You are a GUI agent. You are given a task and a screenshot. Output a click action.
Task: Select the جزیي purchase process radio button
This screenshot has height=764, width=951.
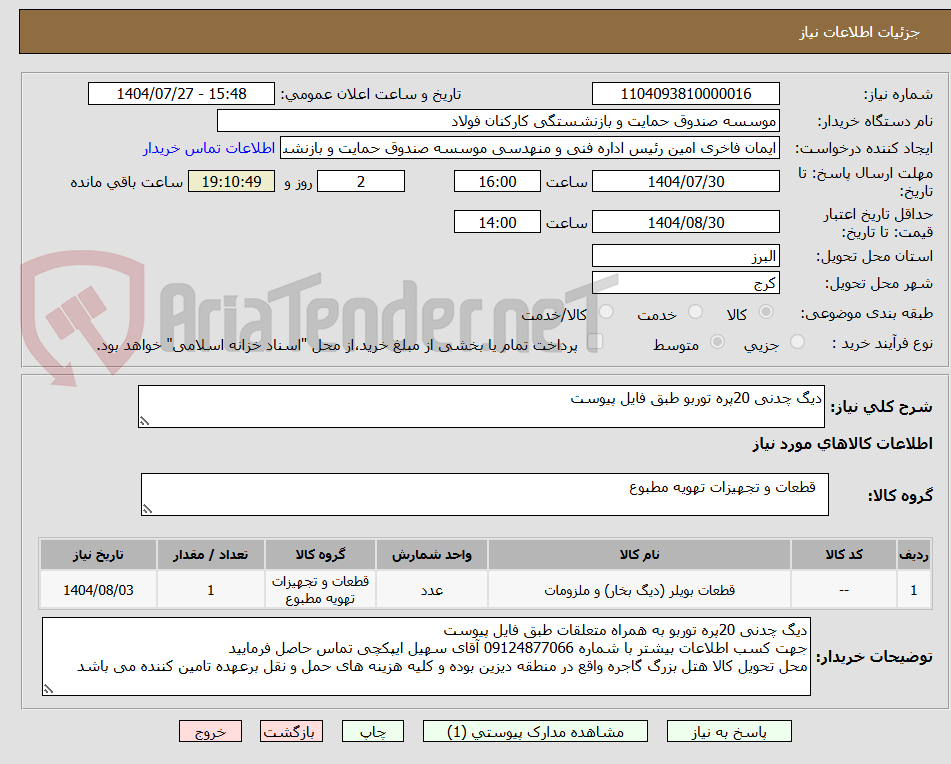click(796, 343)
